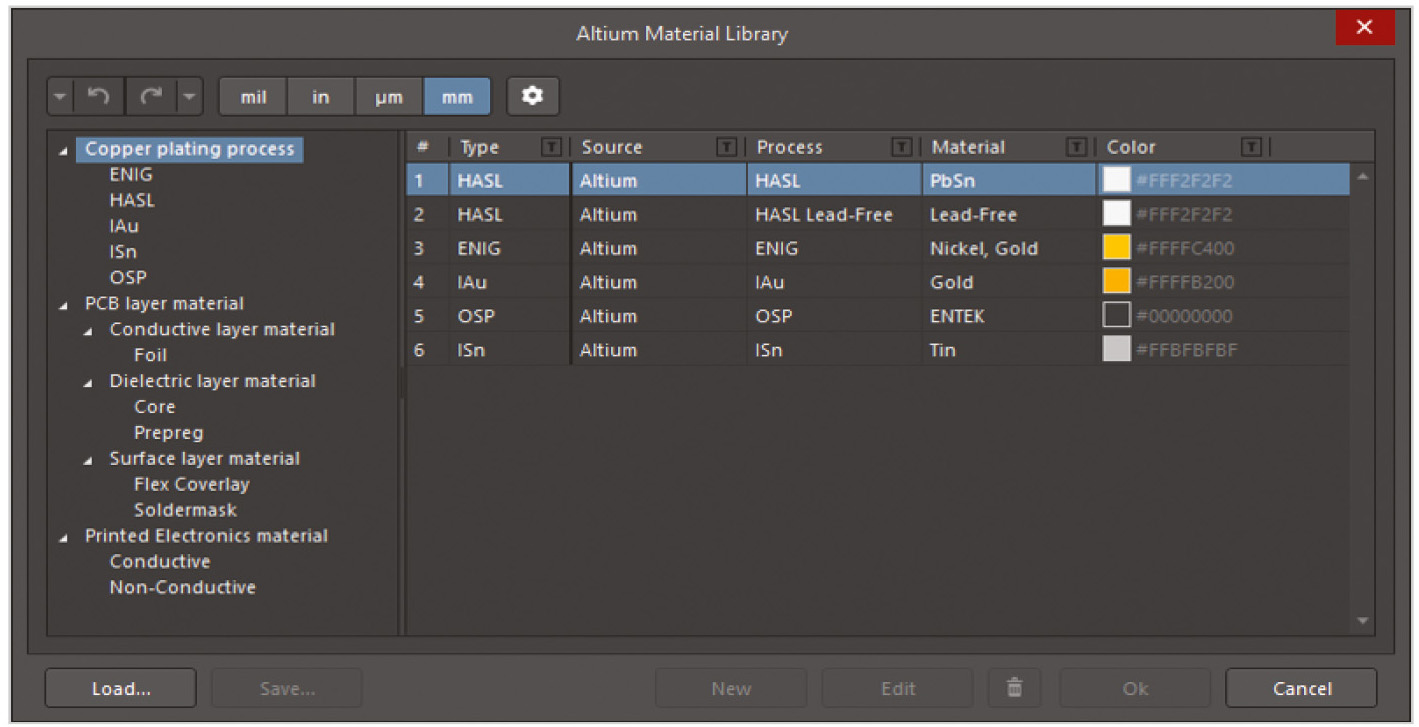Select IAu in the tree
1419x727 pixels.
(124, 226)
